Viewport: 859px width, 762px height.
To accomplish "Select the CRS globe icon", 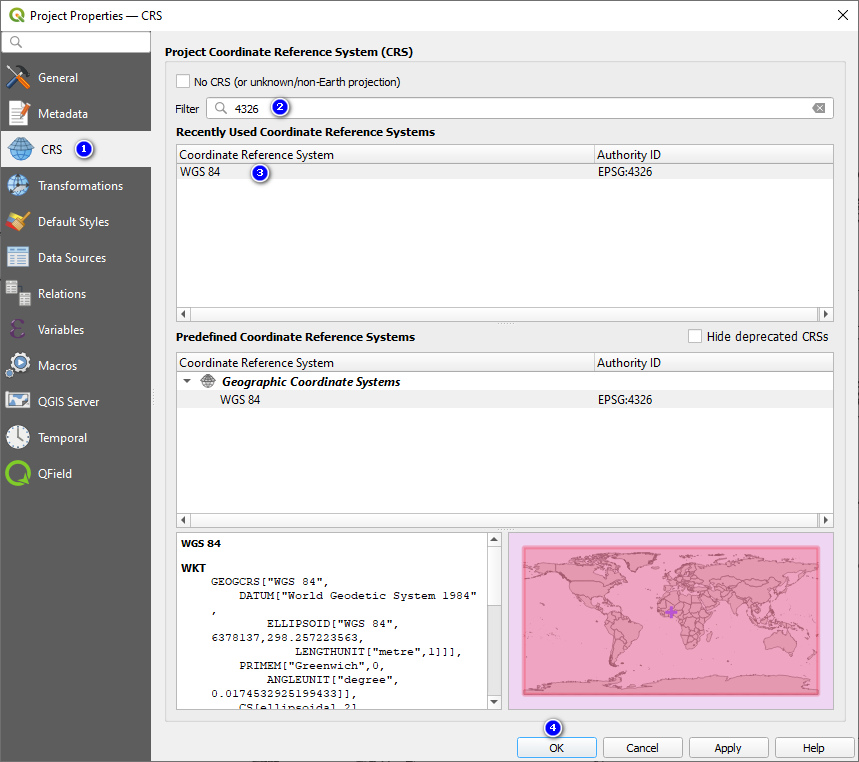I will (21, 149).
